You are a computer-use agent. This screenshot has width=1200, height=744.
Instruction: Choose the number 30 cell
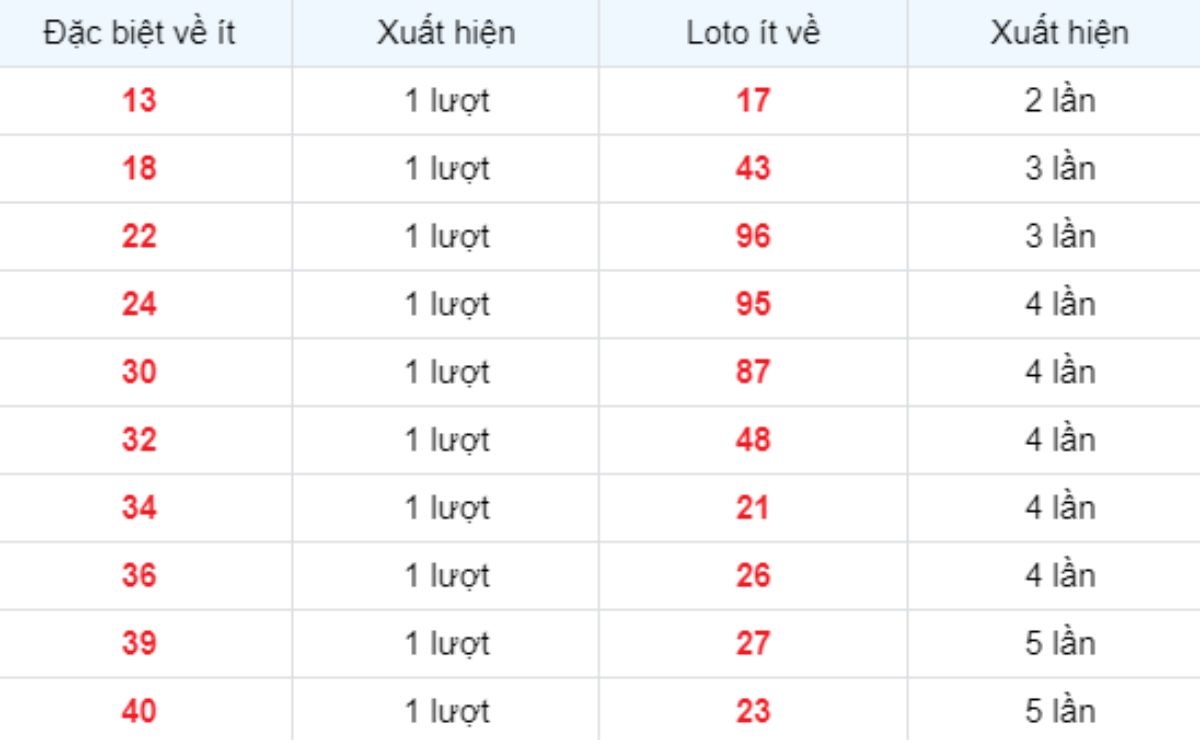[x=139, y=372]
